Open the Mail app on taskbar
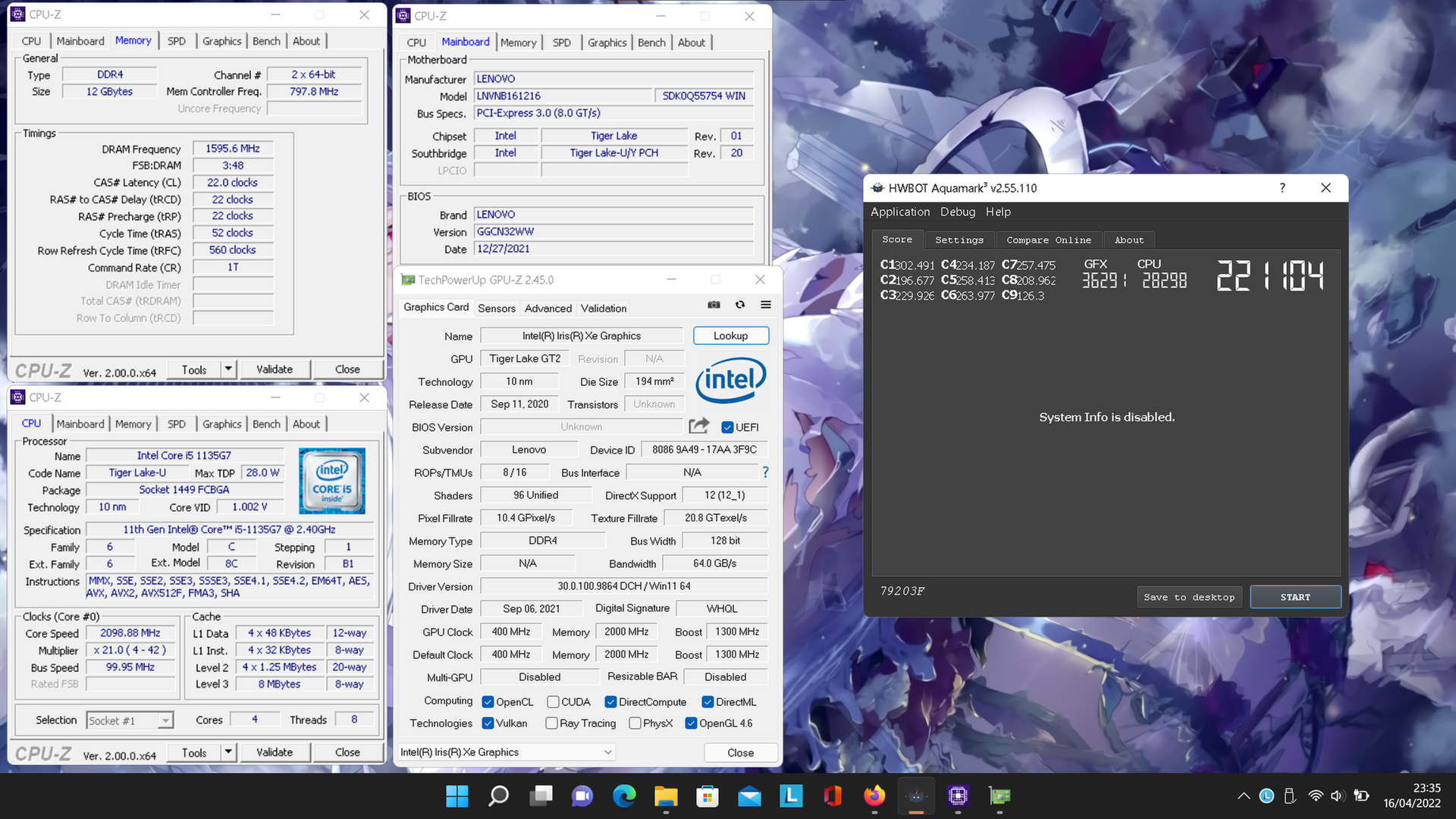The width and height of the screenshot is (1456, 819). [x=749, y=795]
